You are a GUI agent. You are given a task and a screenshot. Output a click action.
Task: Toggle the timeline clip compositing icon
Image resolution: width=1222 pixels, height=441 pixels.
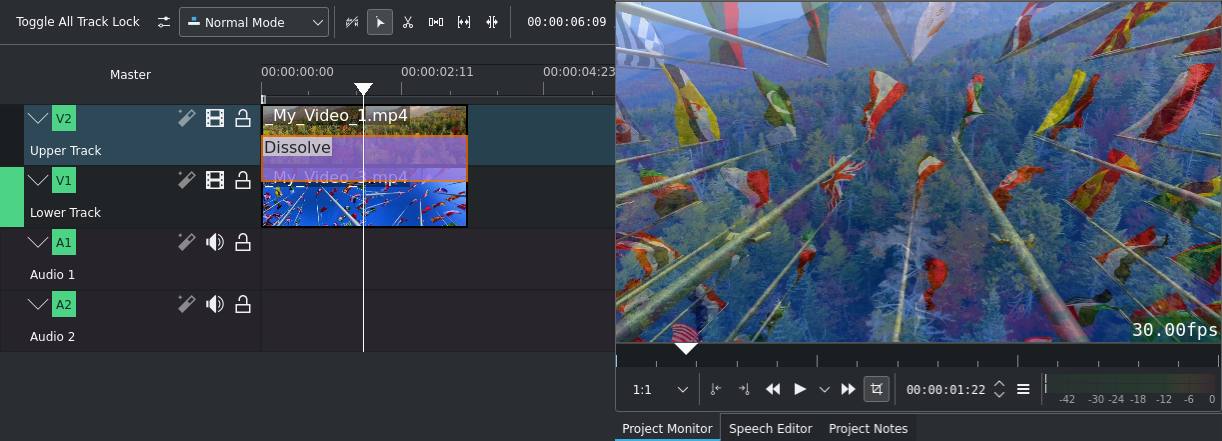pos(351,22)
